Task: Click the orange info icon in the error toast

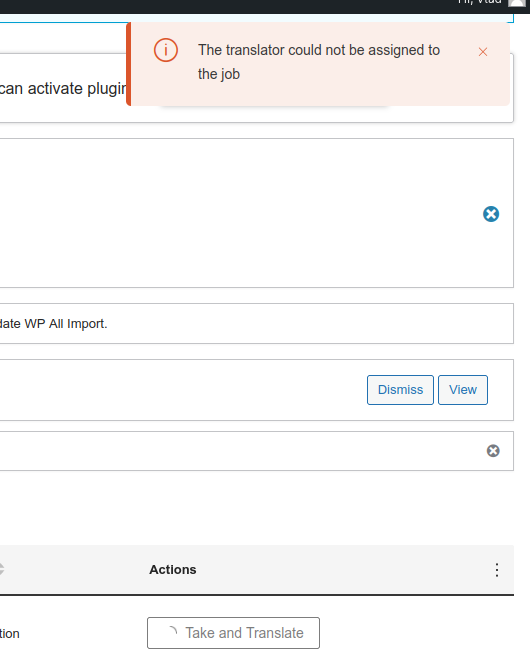Action: (166, 50)
